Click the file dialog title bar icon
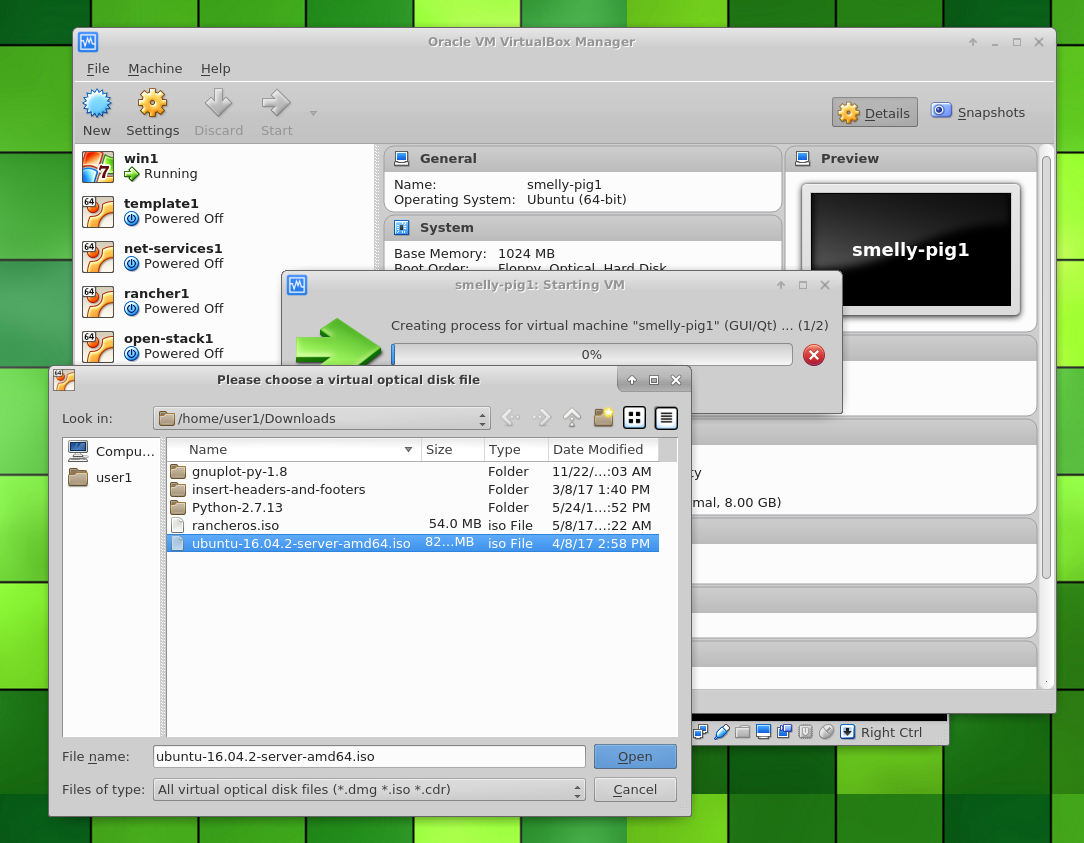The height and width of the screenshot is (843, 1084). click(64, 380)
